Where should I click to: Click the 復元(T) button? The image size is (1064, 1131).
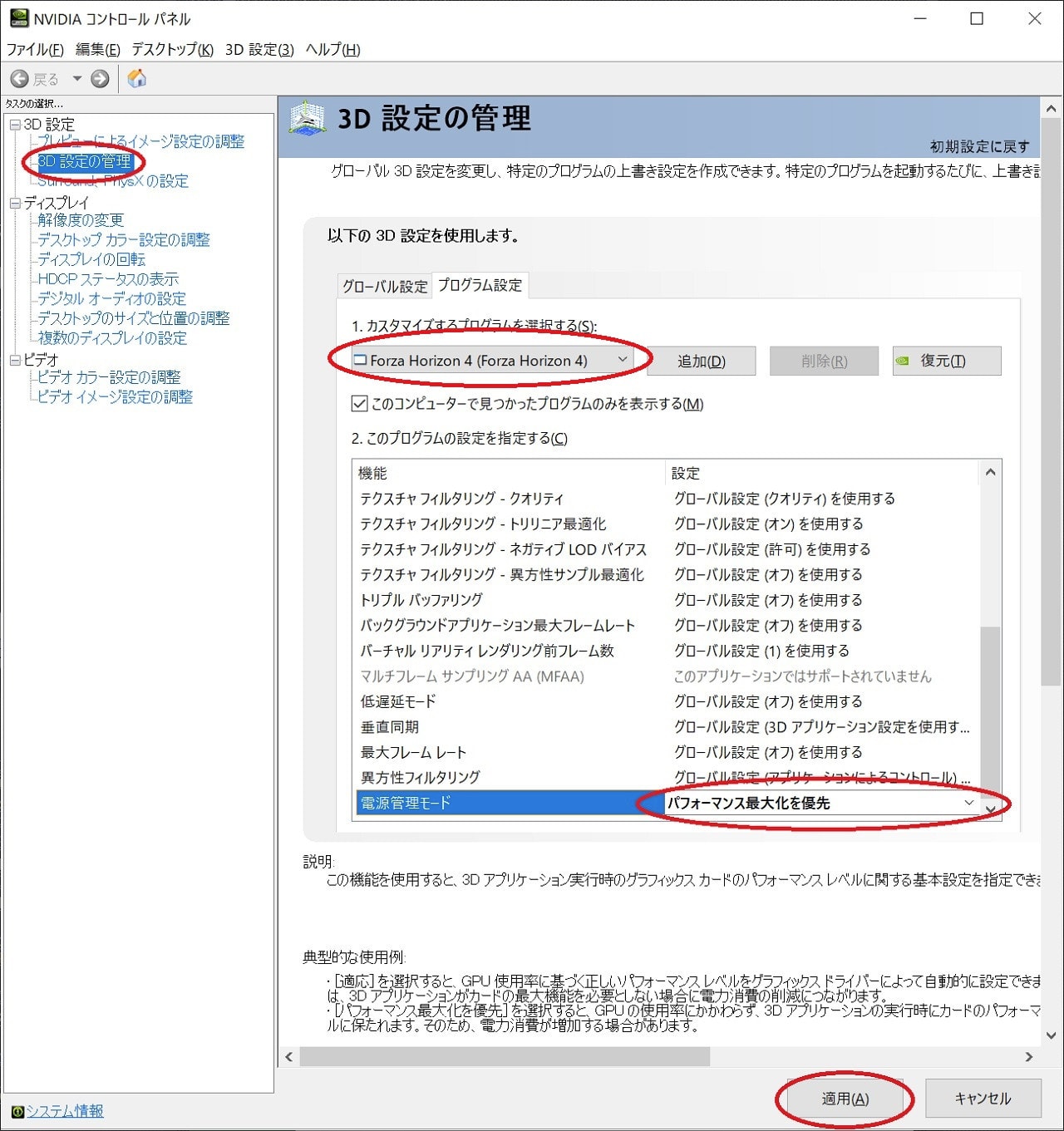coord(947,361)
